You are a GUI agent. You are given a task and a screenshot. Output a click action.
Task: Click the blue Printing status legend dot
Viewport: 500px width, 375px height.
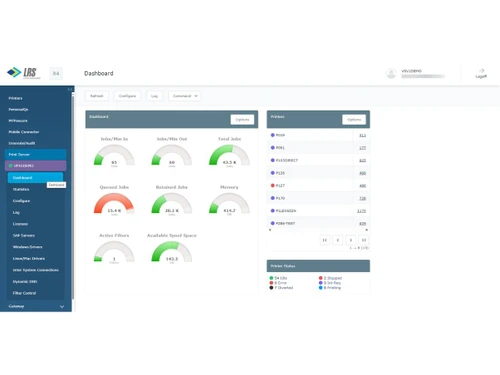pos(321,288)
